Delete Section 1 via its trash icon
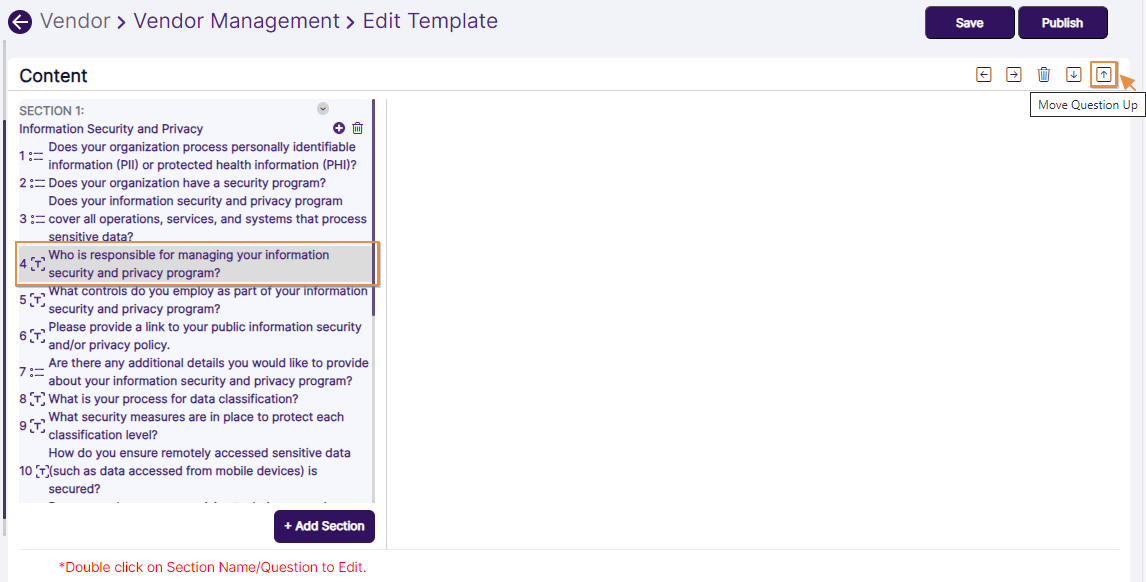This screenshot has height=582, width=1146. click(357, 128)
